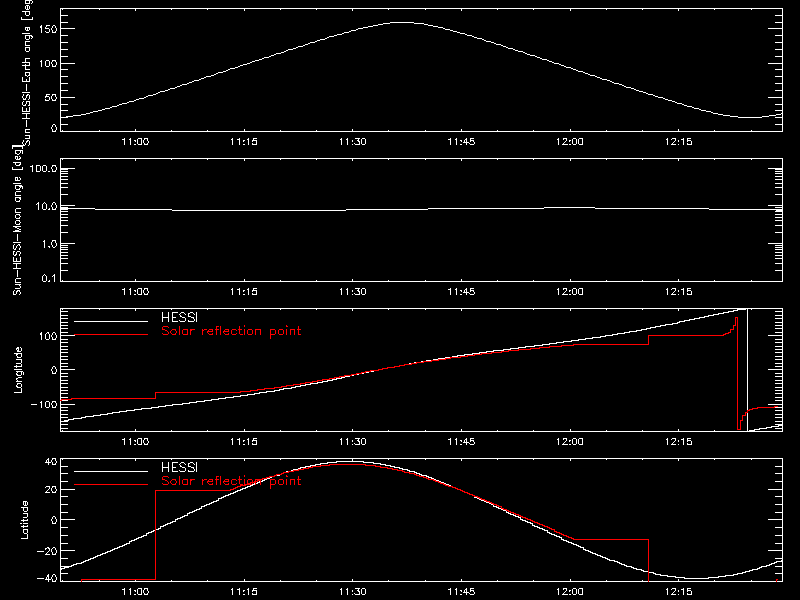Select 12:15 label under Longitude plot
This screenshot has width=800, height=600.
(x=679, y=442)
